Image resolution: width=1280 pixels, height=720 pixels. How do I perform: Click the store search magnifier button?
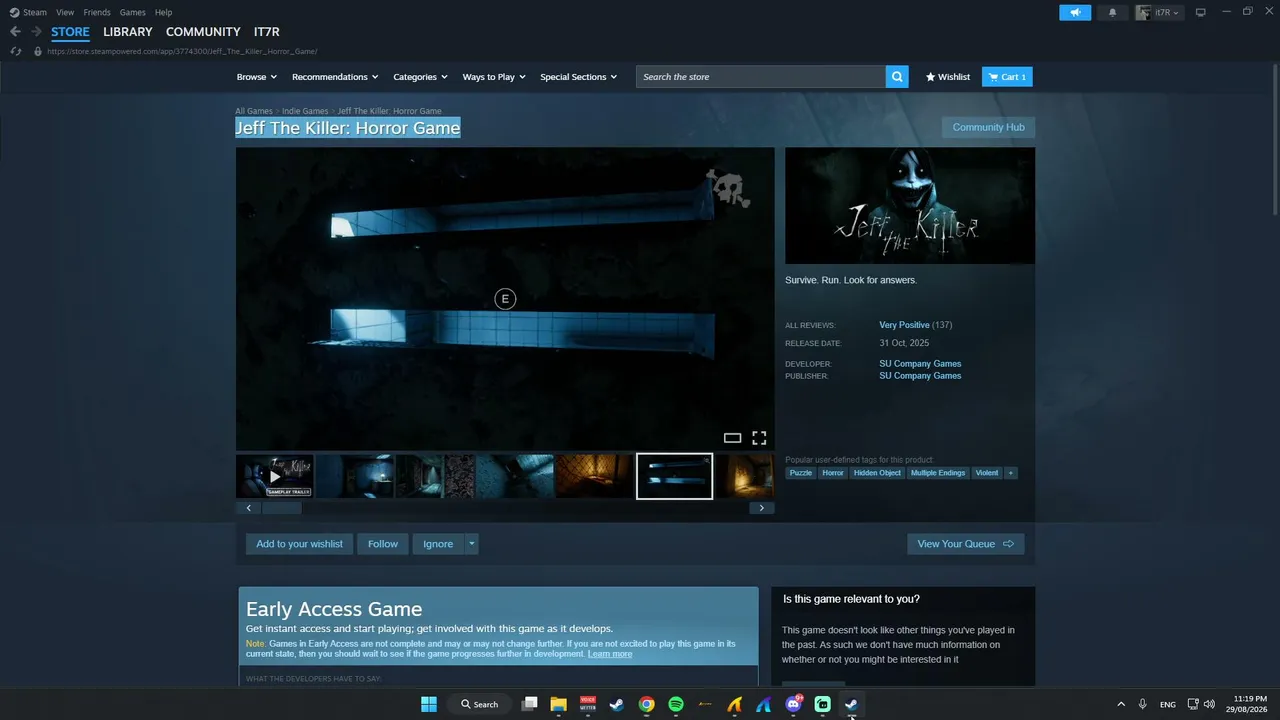pos(897,77)
